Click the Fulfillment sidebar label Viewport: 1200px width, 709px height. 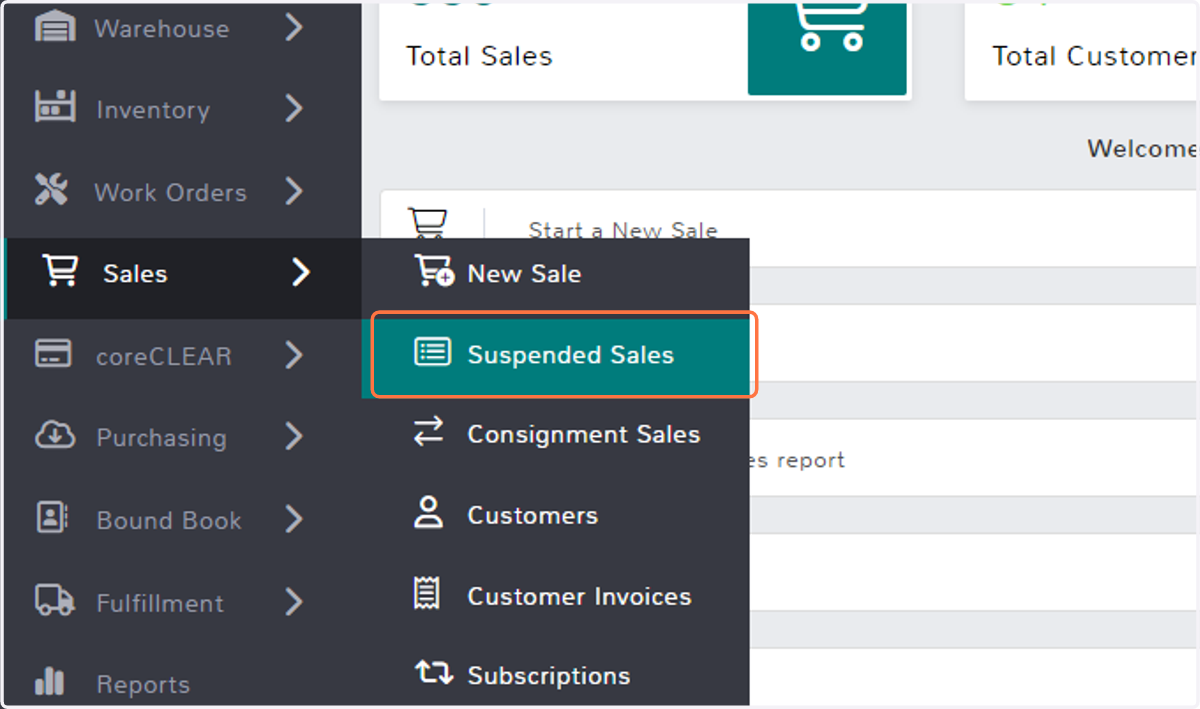(x=160, y=603)
